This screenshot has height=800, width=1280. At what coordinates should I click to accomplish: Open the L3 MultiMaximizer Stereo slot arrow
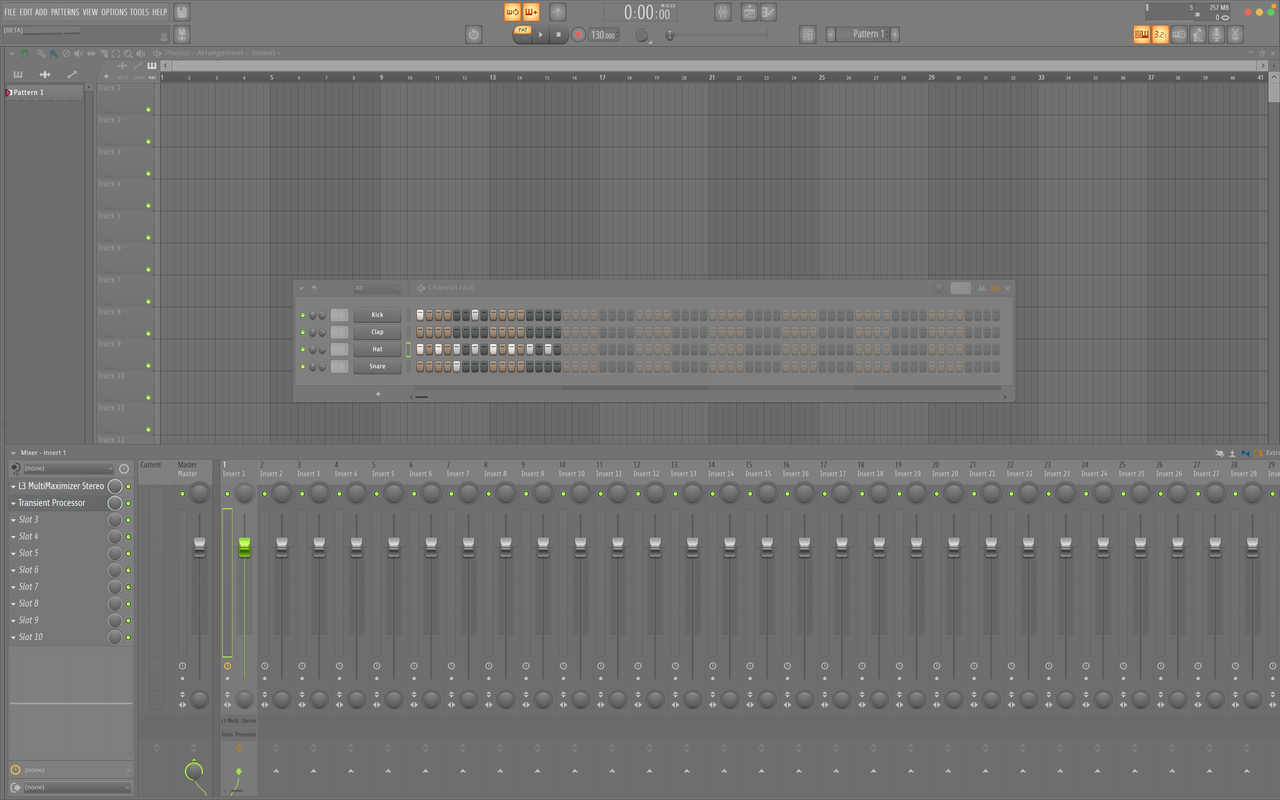13,486
